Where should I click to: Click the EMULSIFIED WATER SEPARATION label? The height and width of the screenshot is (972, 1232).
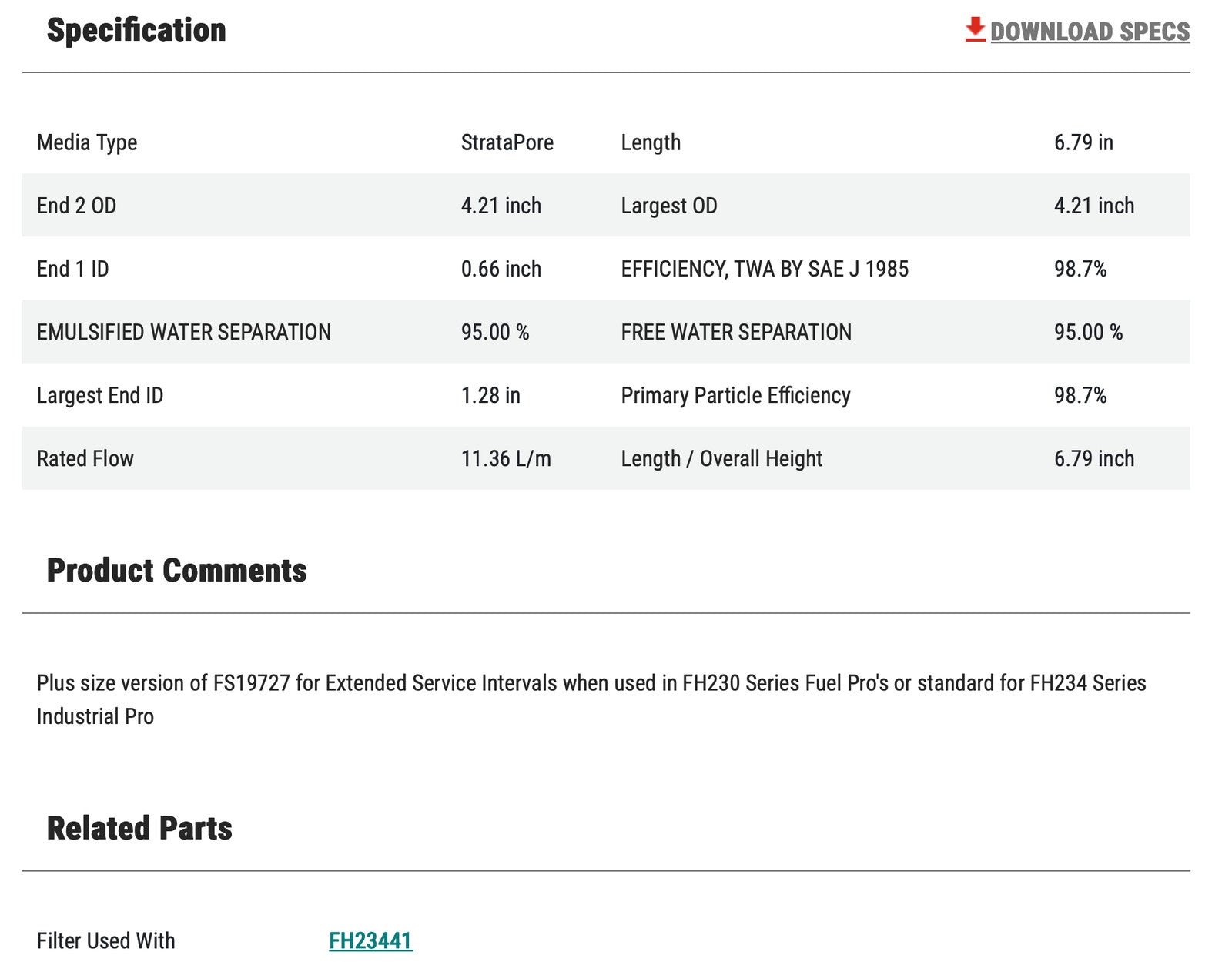(x=184, y=332)
